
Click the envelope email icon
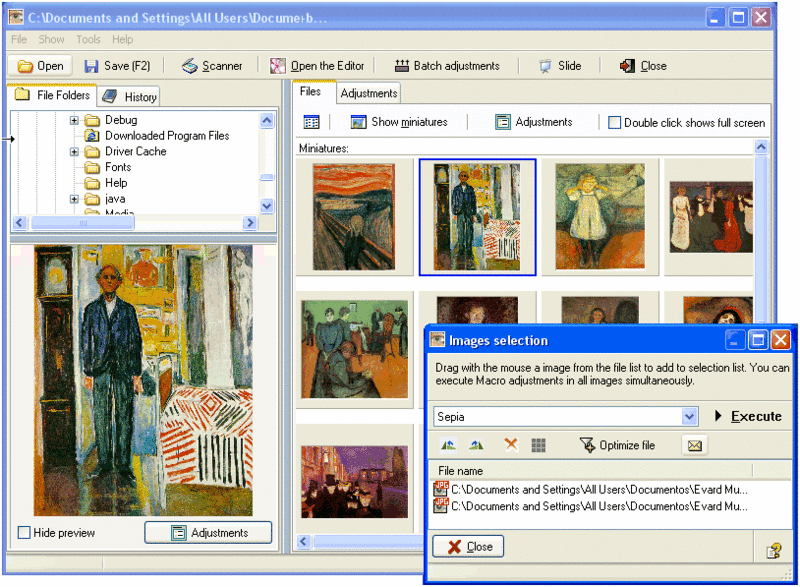tap(694, 446)
